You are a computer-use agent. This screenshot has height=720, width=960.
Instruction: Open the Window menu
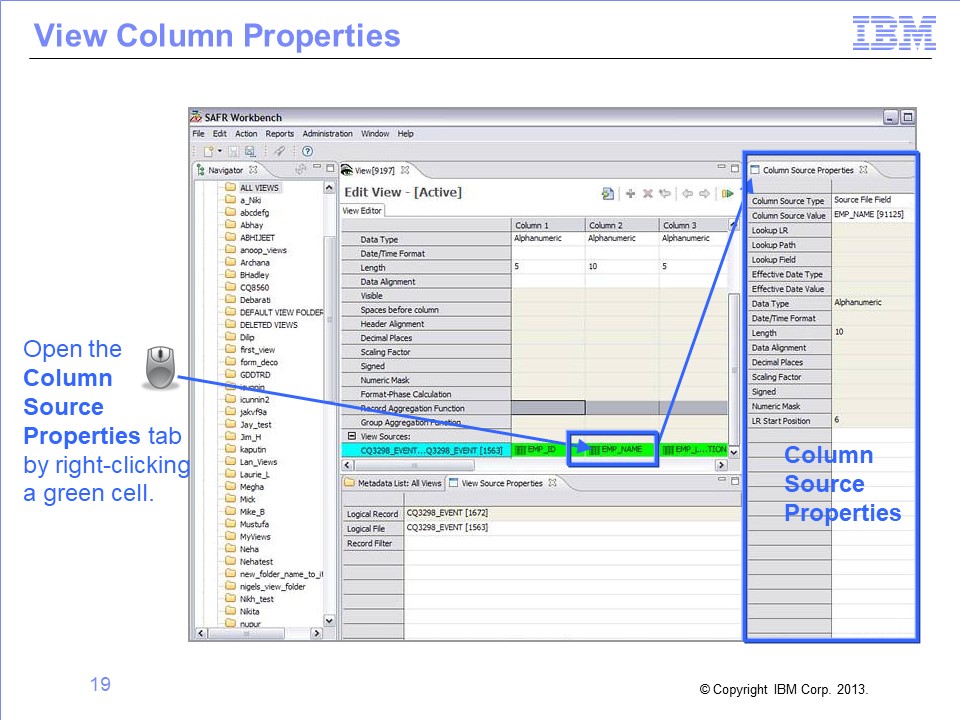pyautogui.click(x=375, y=133)
